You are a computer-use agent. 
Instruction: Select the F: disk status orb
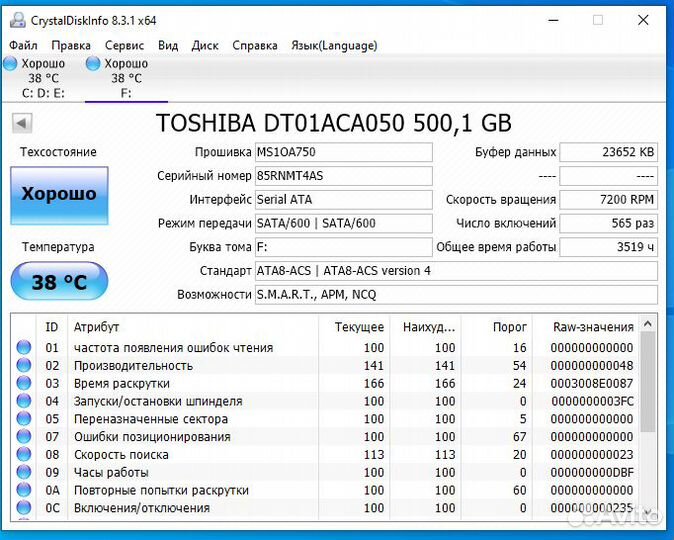(93, 64)
